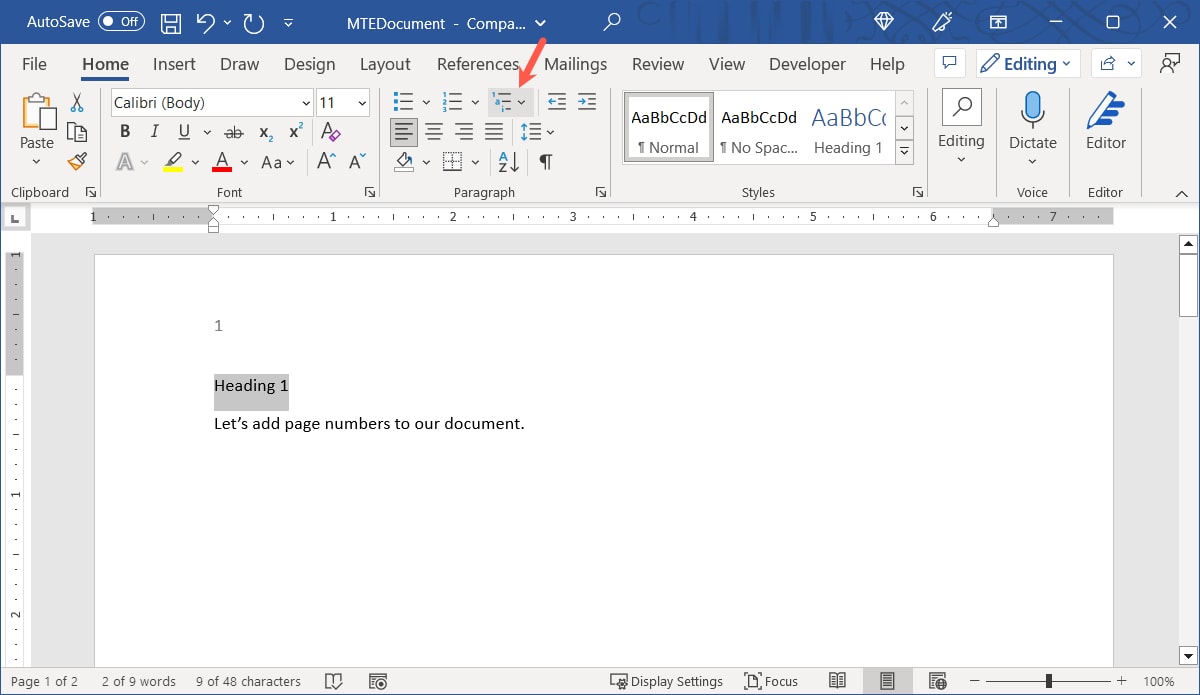This screenshot has width=1200, height=695.
Task: Switch to the Mailings tab
Action: tap(576, 64)
